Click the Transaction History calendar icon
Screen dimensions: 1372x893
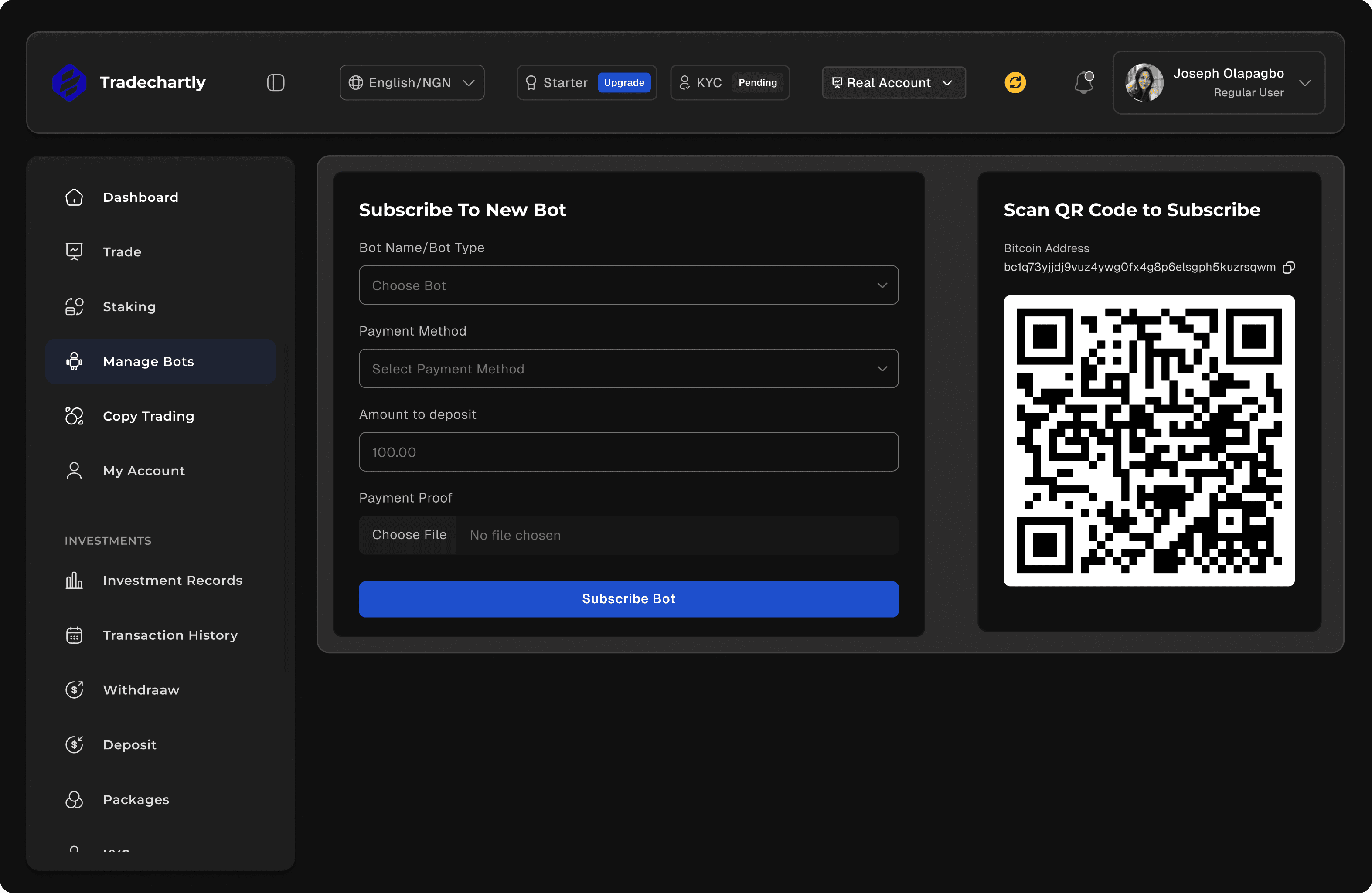pos(75,635)
